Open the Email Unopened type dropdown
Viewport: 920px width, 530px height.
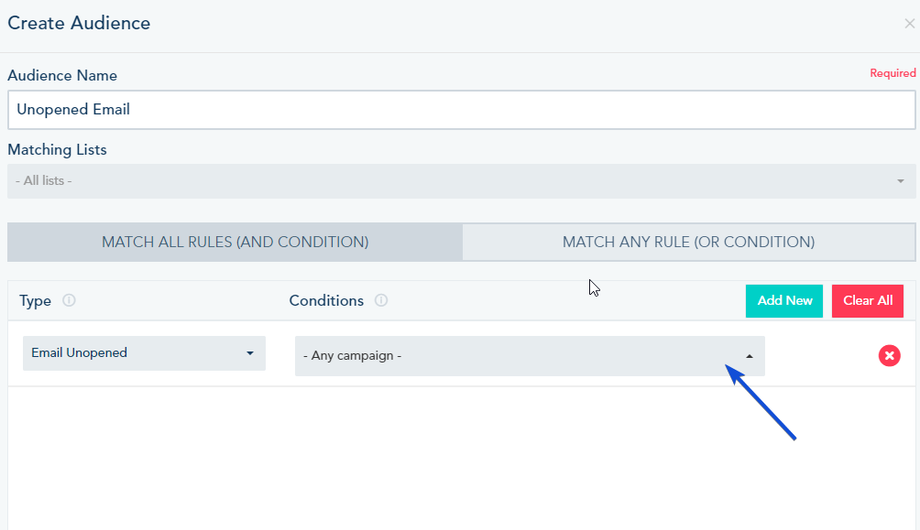pyautogui.click(x=144, y=353)
